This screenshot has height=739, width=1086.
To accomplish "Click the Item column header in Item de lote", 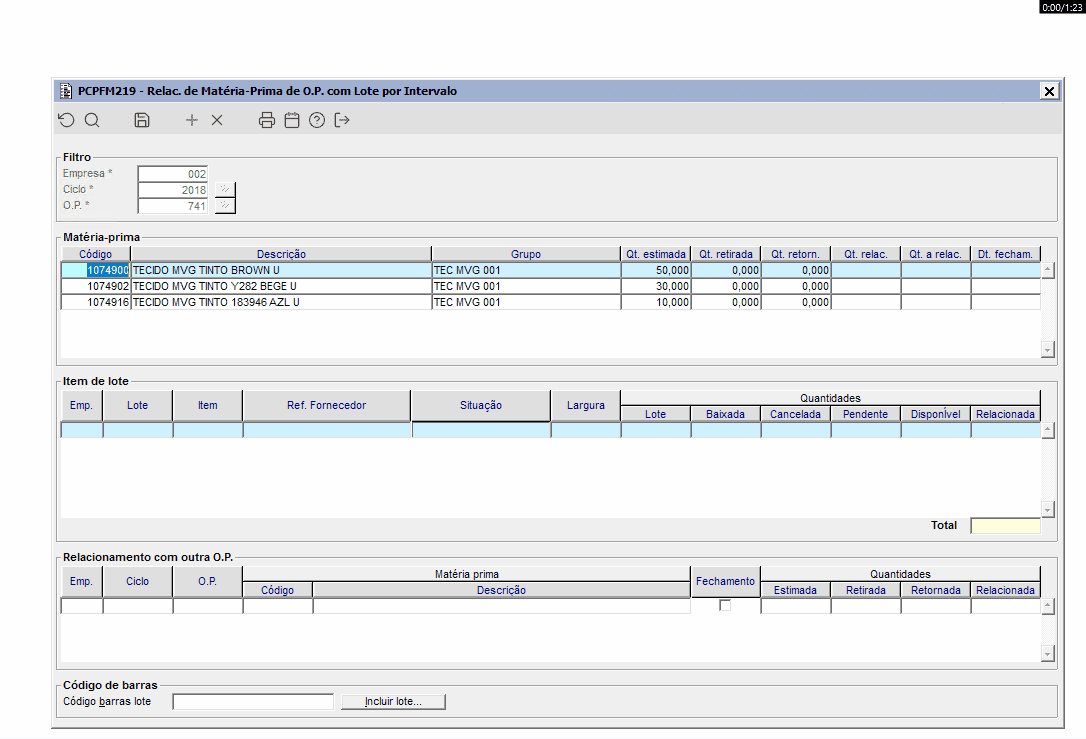I will (x=208, y=405).
